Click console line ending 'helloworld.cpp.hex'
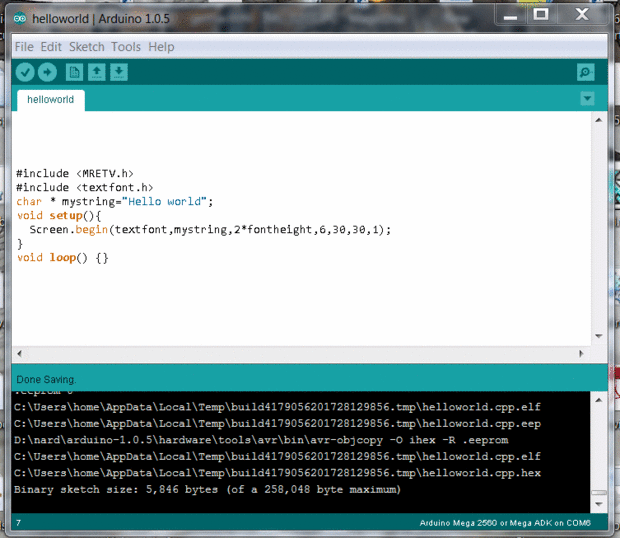620x538 pixels. pos(277,473)
